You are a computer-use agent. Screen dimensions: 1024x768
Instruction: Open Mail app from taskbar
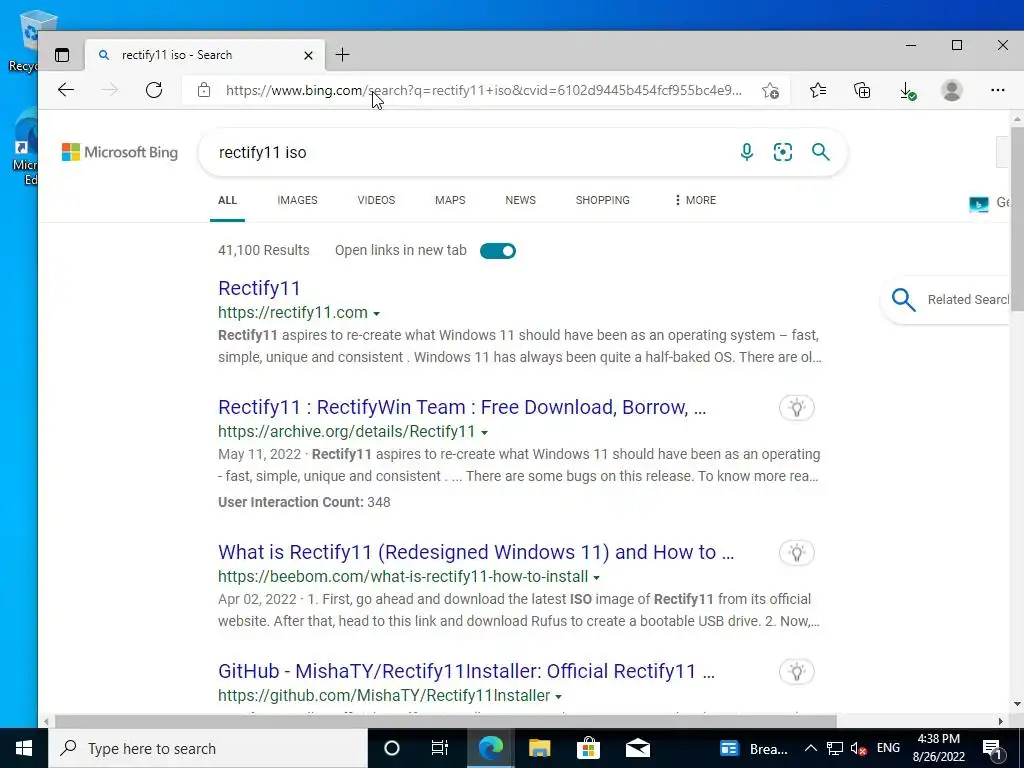(x=637, y=748)
